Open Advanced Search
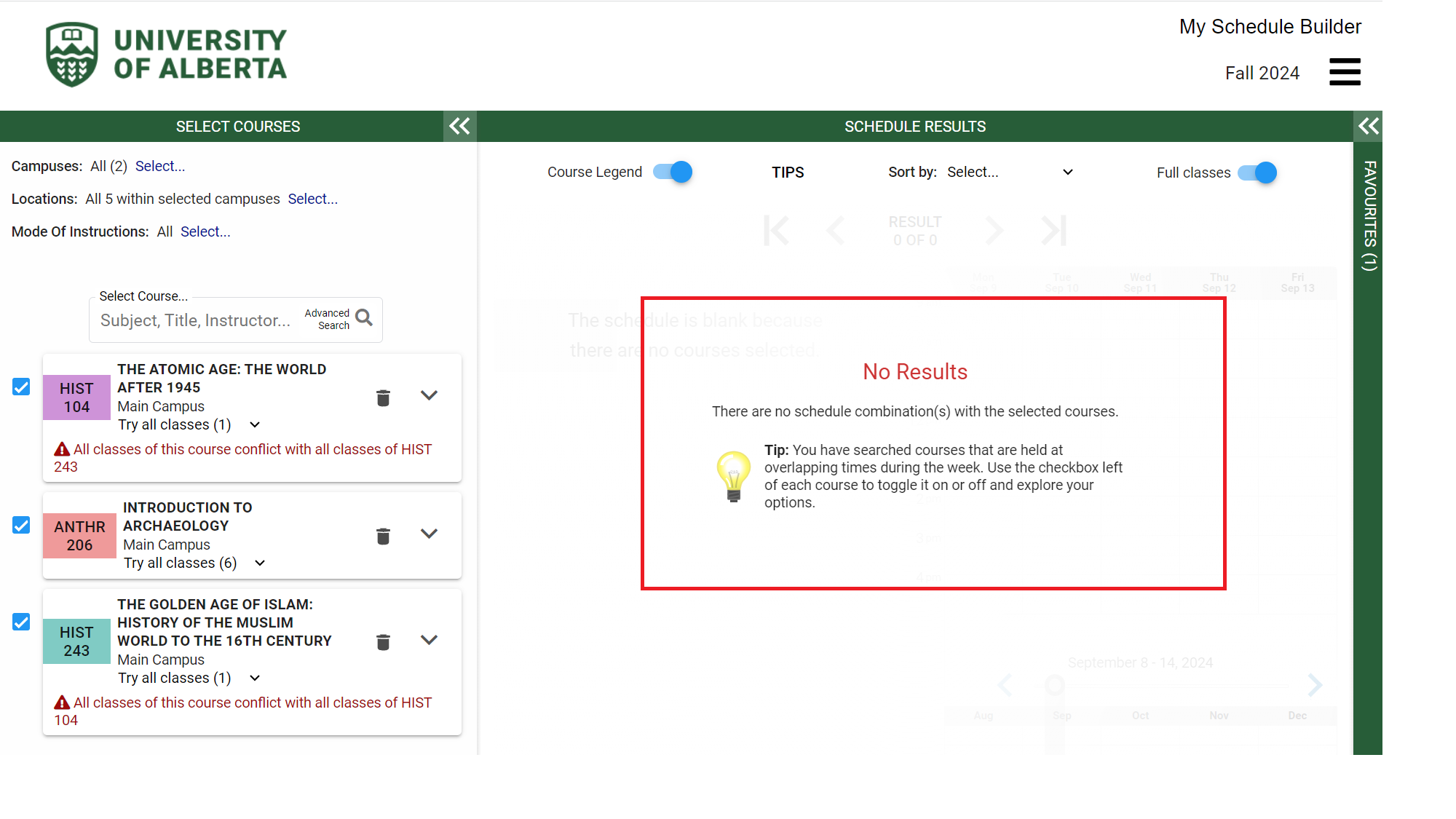 [327, 319]
